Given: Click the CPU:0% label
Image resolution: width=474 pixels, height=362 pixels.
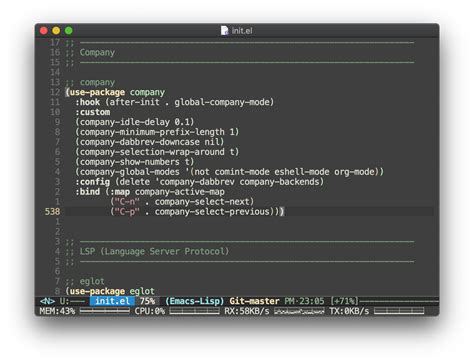Looking at the screenshot, I should coord(150,311).
